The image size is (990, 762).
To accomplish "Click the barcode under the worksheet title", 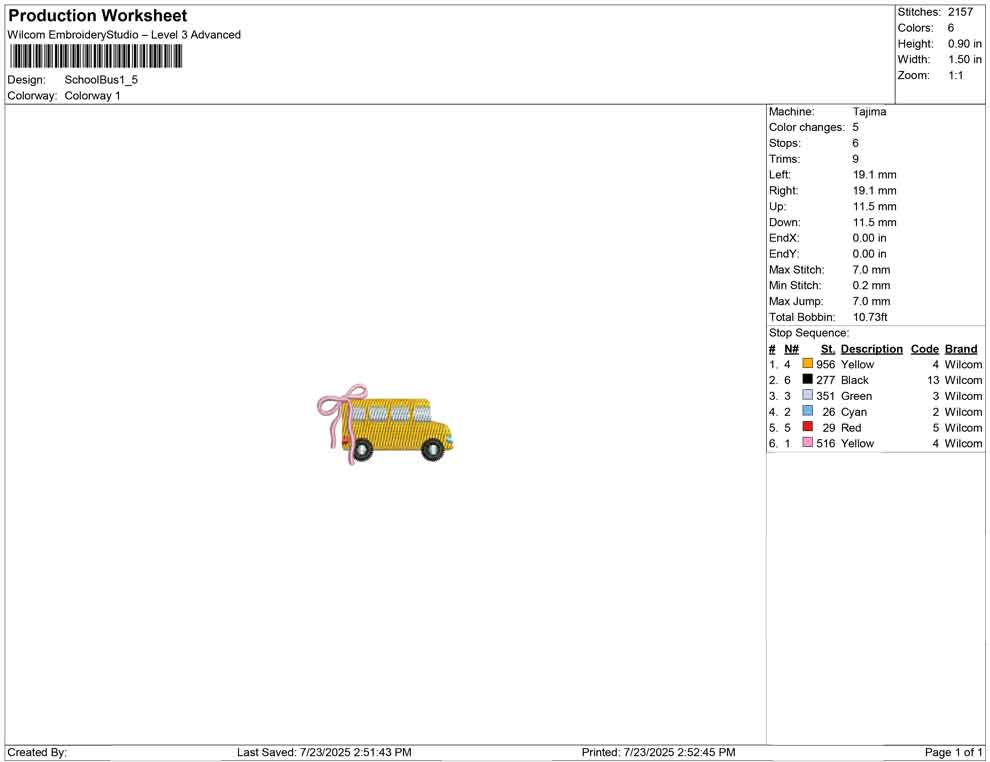I will [96, 57].
